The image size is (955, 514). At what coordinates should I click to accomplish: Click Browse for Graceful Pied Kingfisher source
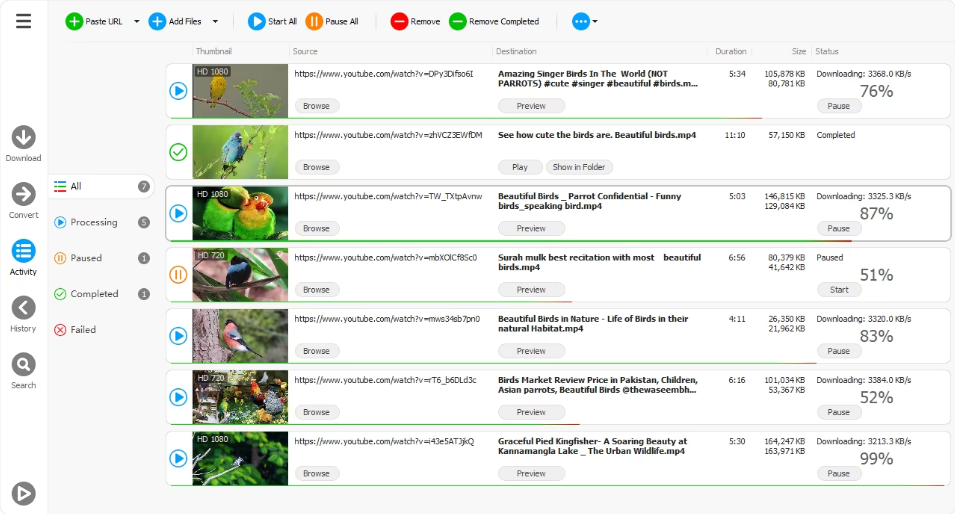point(317,473)
